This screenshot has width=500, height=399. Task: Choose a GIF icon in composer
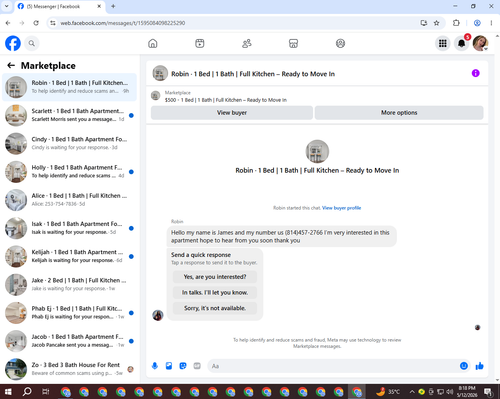coord(197,366)
